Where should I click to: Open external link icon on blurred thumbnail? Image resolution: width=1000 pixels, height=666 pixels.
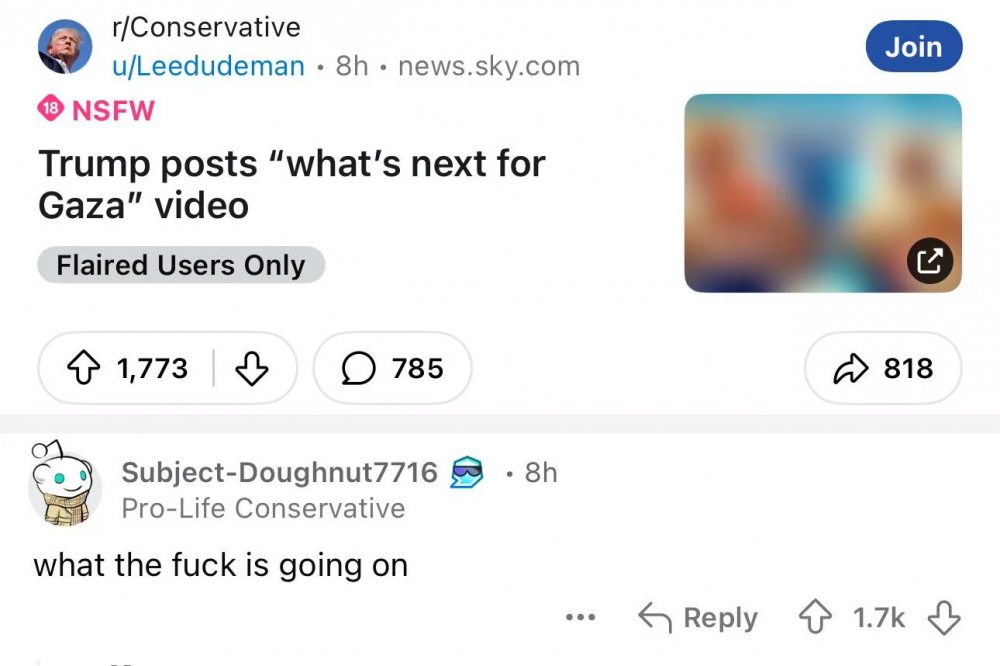coord(930,260)
